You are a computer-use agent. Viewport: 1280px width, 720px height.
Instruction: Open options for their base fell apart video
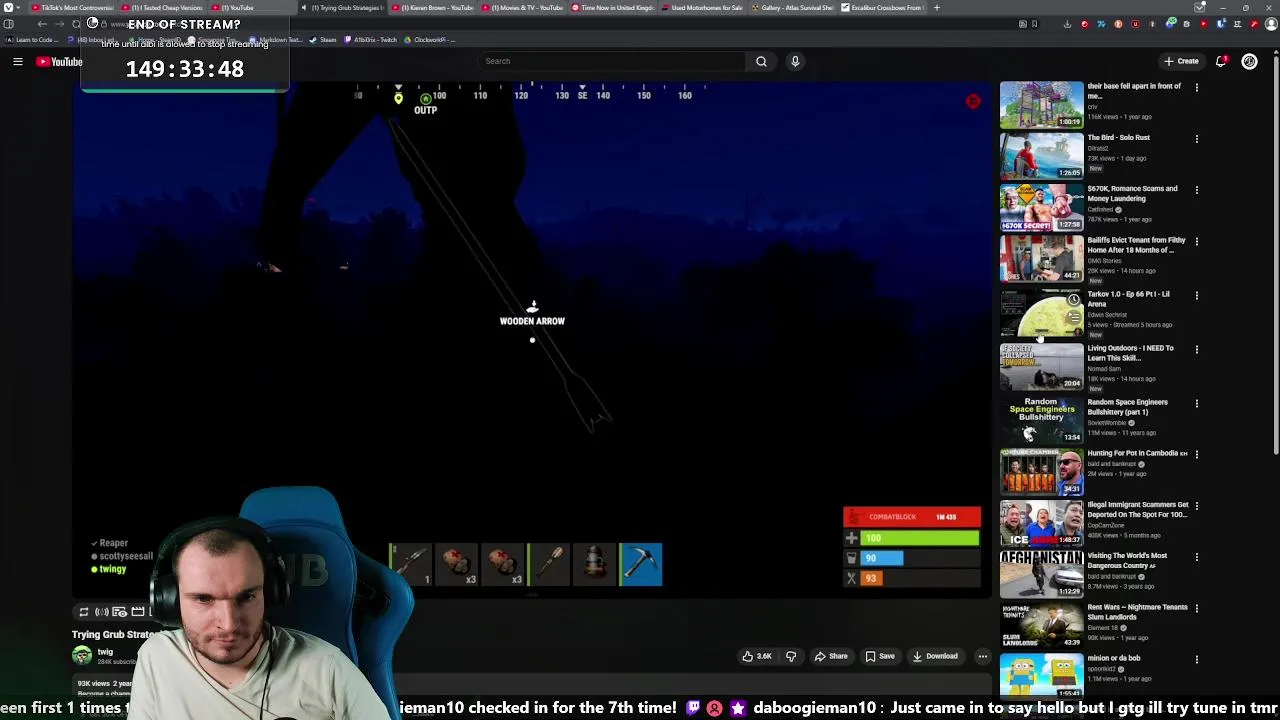1196,88
